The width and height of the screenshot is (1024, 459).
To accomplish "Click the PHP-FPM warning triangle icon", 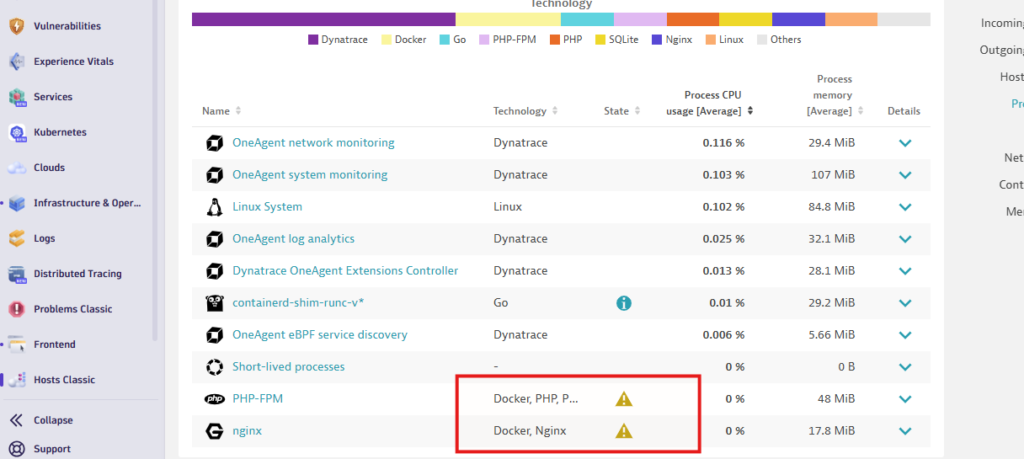I will pyautogui.click(x=623, y=399).
